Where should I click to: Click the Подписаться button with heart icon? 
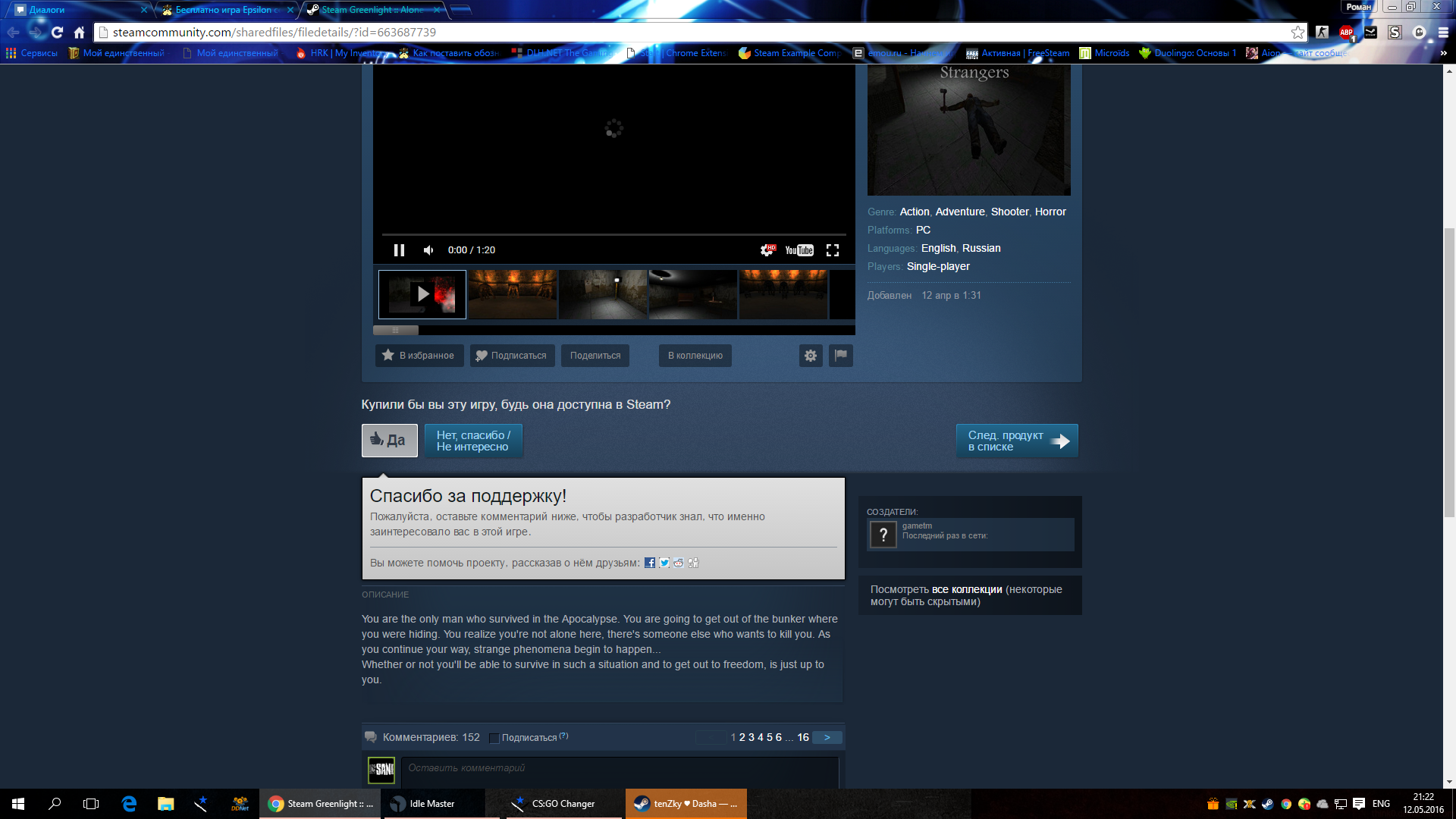[513, 356]
